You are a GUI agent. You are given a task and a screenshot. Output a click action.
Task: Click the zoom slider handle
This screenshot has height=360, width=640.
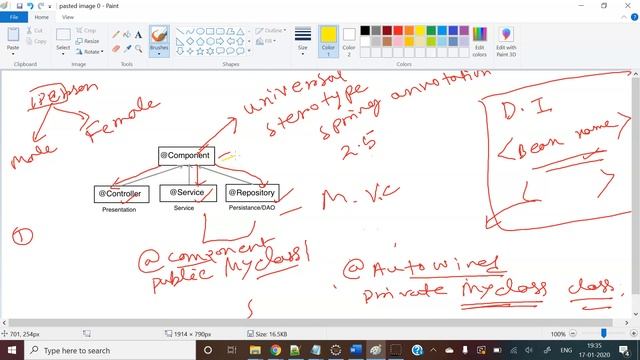(603, 334)
